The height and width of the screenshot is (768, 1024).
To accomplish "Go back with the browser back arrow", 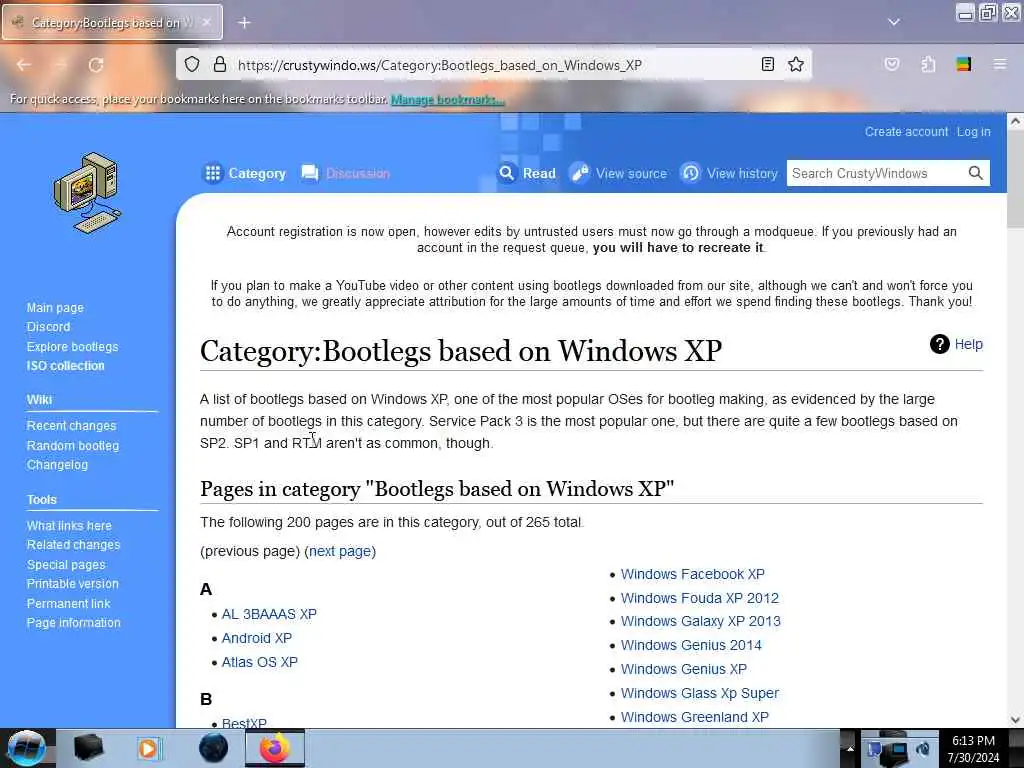I will tap(24, 65).
